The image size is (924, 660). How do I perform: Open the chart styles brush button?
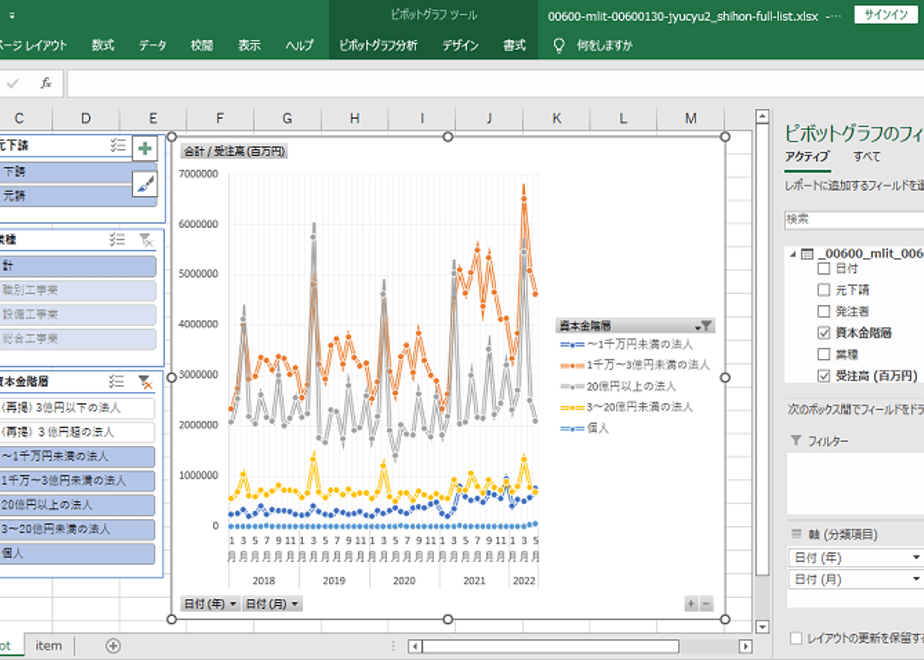pos(145,184)
